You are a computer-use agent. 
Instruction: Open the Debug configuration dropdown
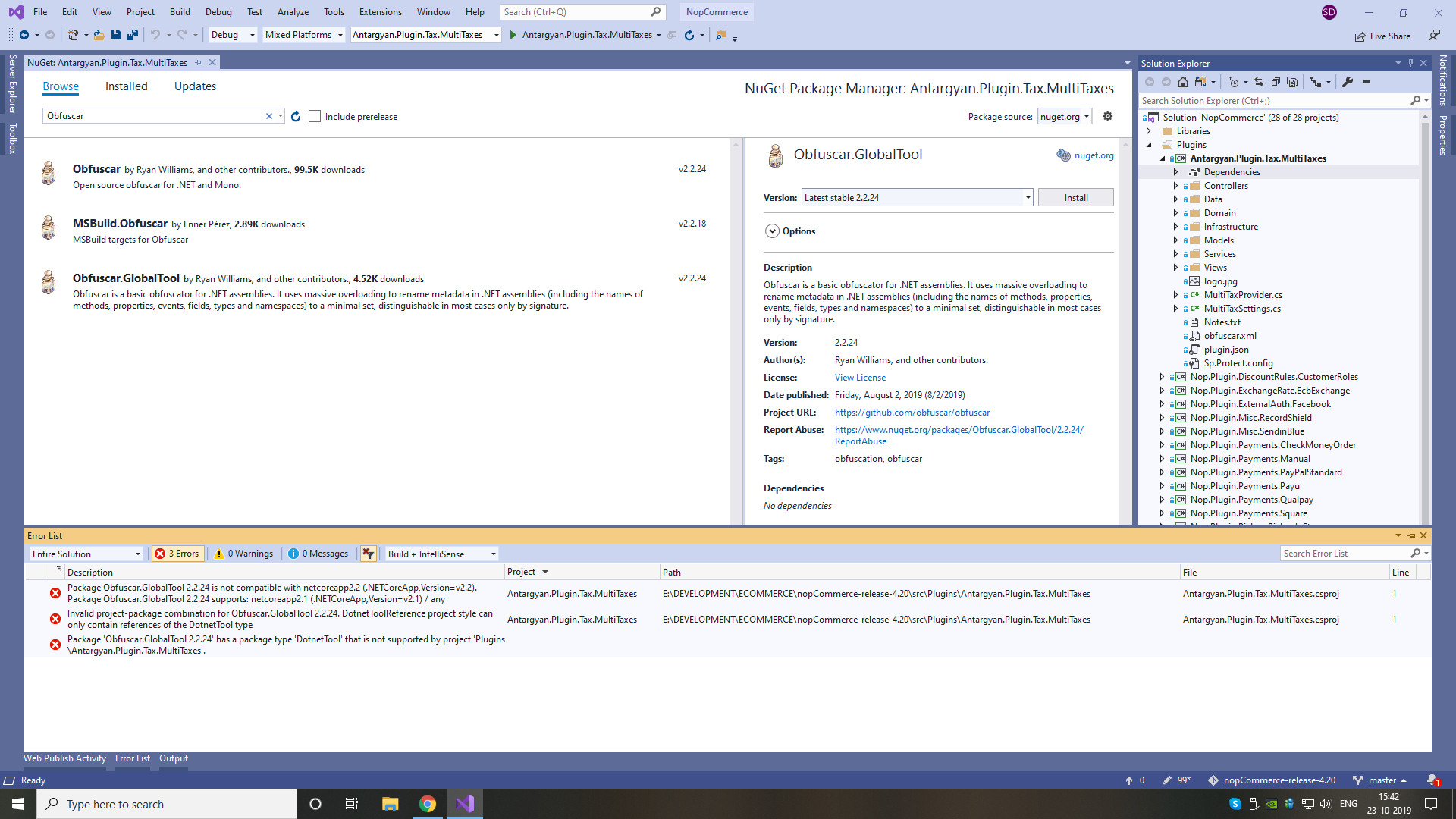click(x=232, y=35)
